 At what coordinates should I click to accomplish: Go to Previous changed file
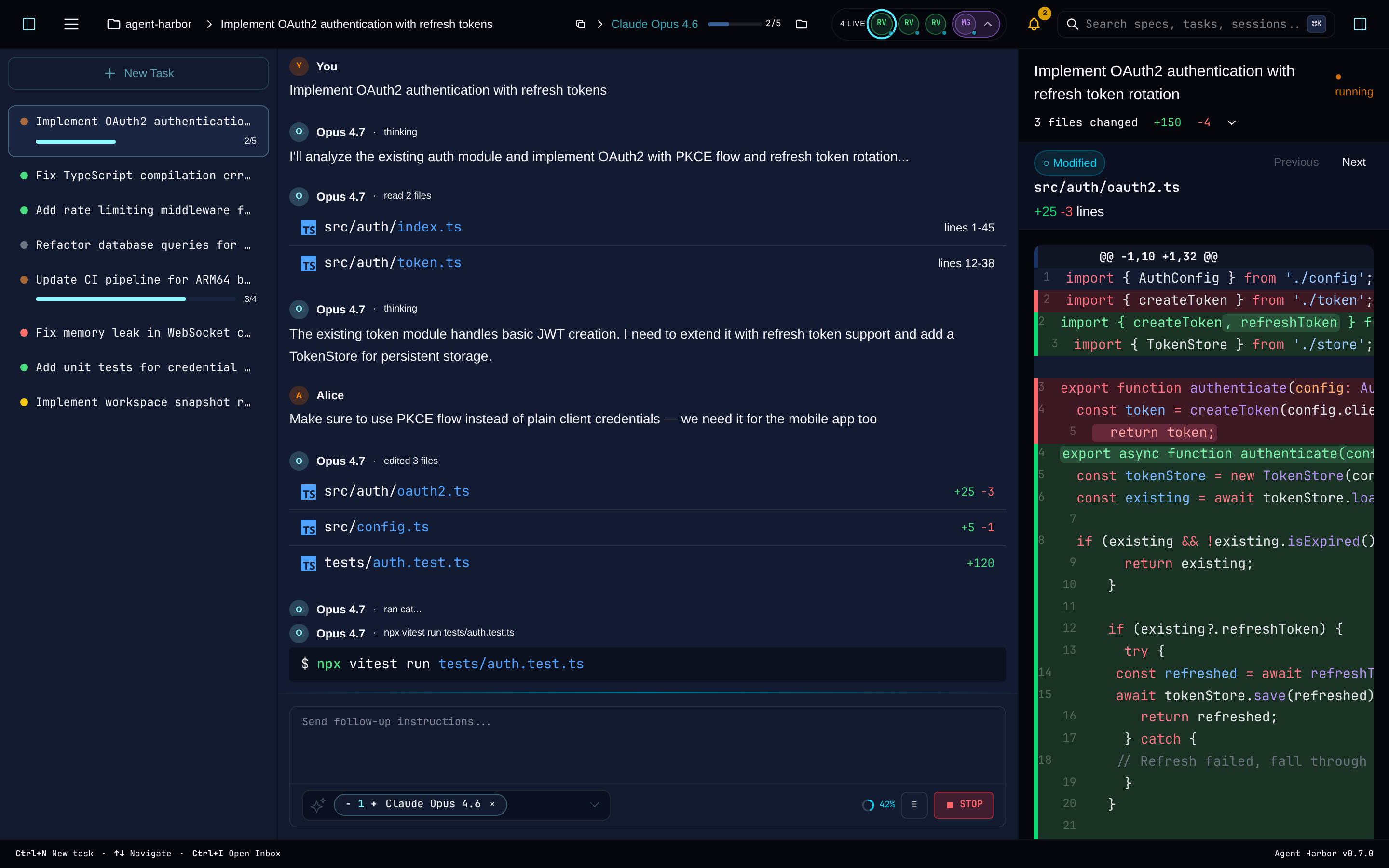pyautogui.click(x=1296, y=162)
